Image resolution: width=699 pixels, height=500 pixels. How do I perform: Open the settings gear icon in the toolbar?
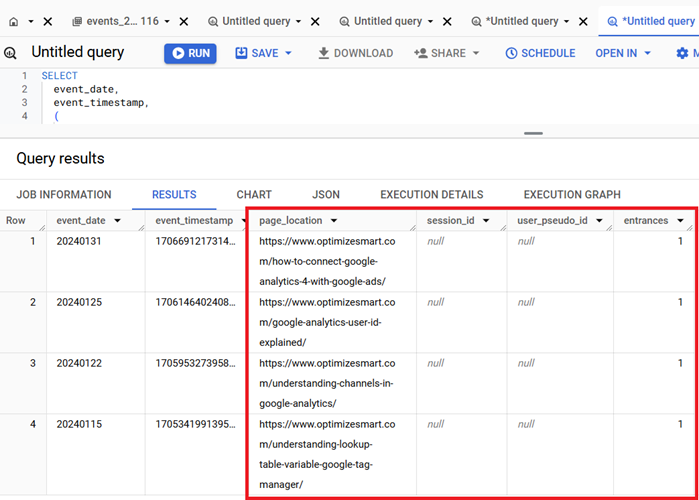(x=683, y=53)
